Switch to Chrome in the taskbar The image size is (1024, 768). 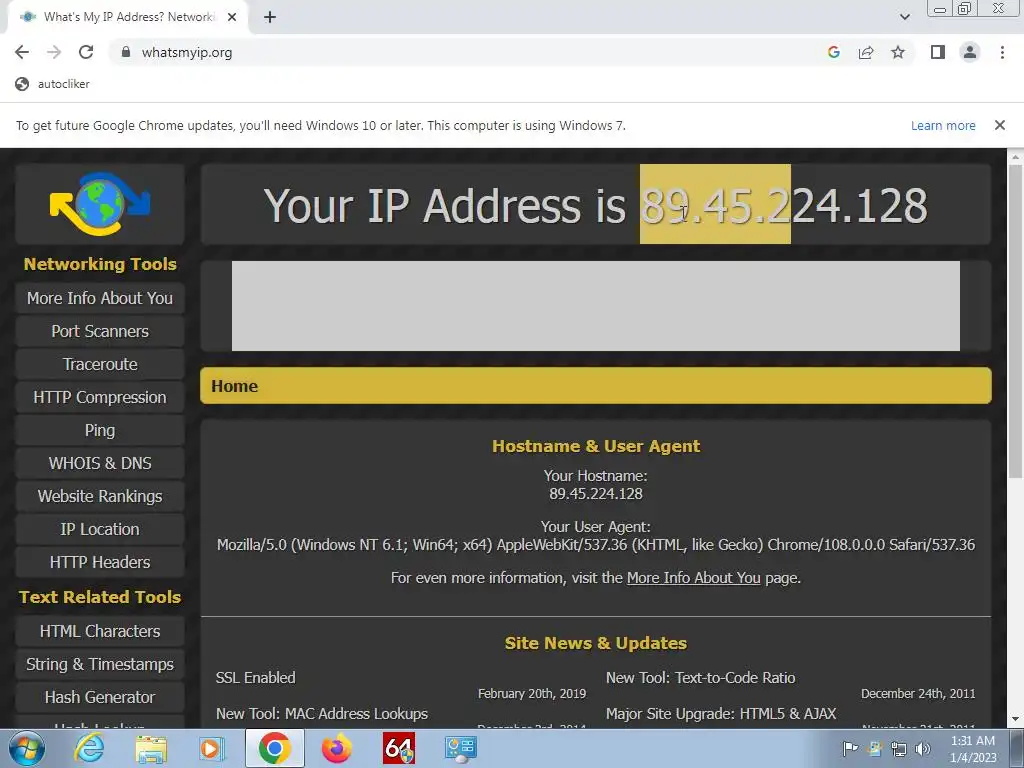[x=274, y=748]
